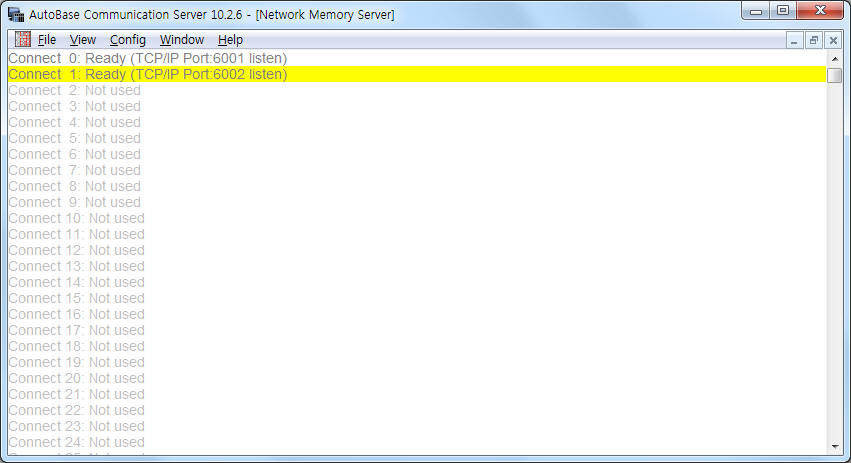Viewport: 851px width, 463px height.
Task: Select 'Connect 21: Not used' row
Action: click(417, 395)
